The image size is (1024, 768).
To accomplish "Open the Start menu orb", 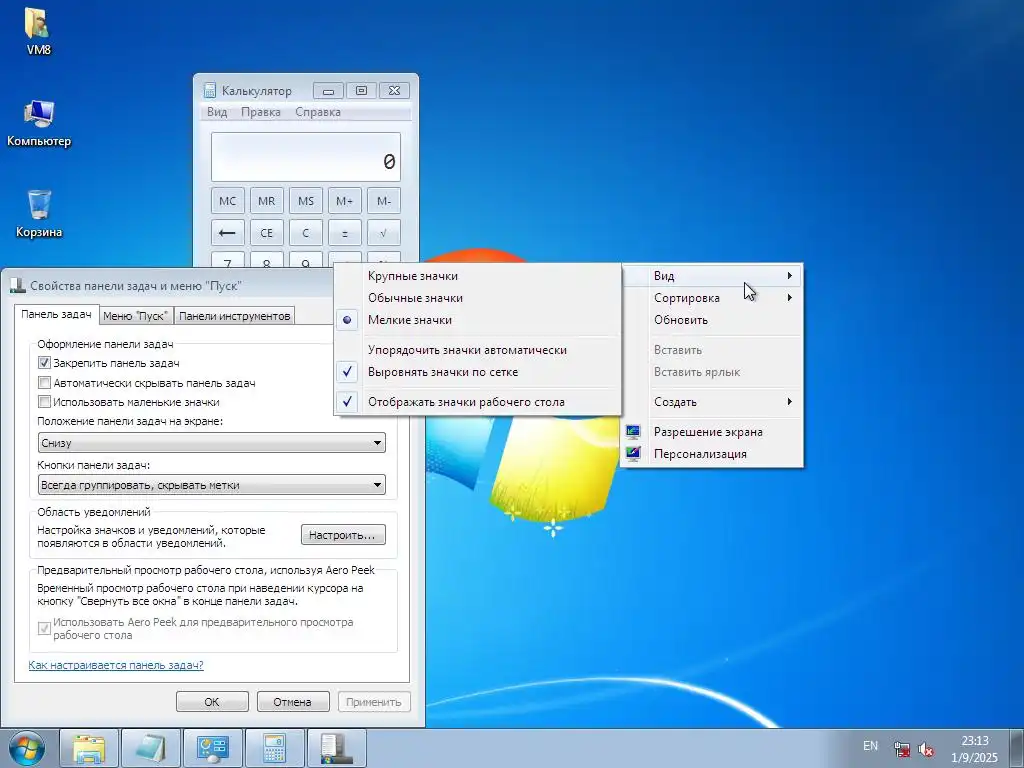I will (27, 749).
